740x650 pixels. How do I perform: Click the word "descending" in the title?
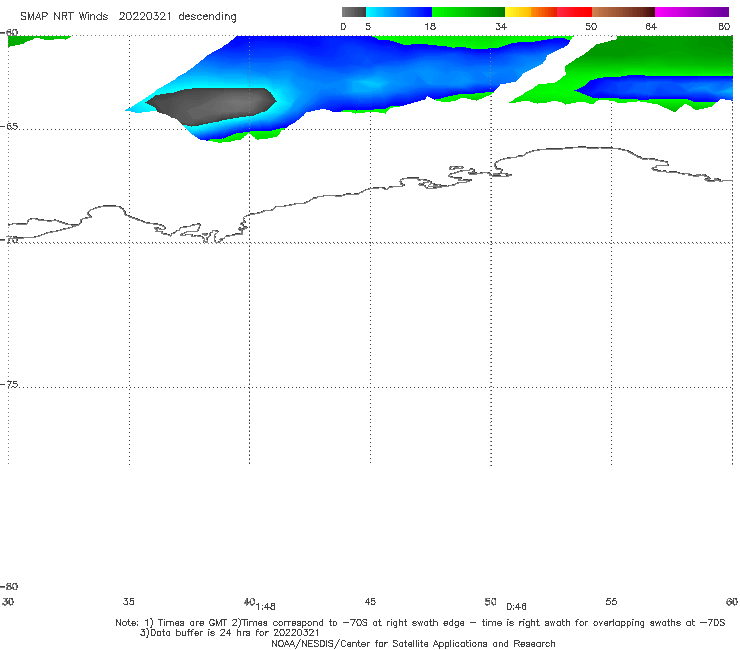point(208,17)
